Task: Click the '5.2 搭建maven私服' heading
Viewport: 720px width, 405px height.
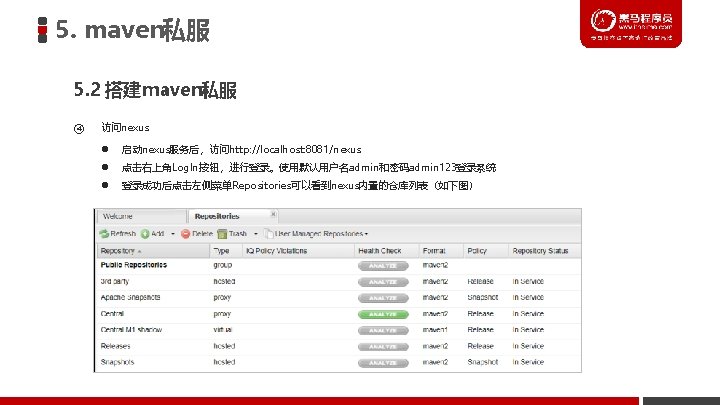Action: point(155,90)
